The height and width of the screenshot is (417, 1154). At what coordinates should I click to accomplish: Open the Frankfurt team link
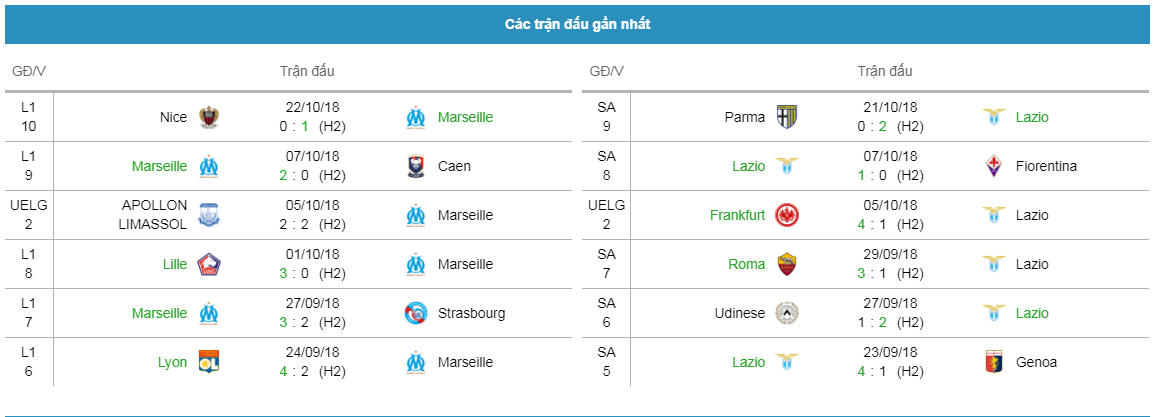(737, 215)
